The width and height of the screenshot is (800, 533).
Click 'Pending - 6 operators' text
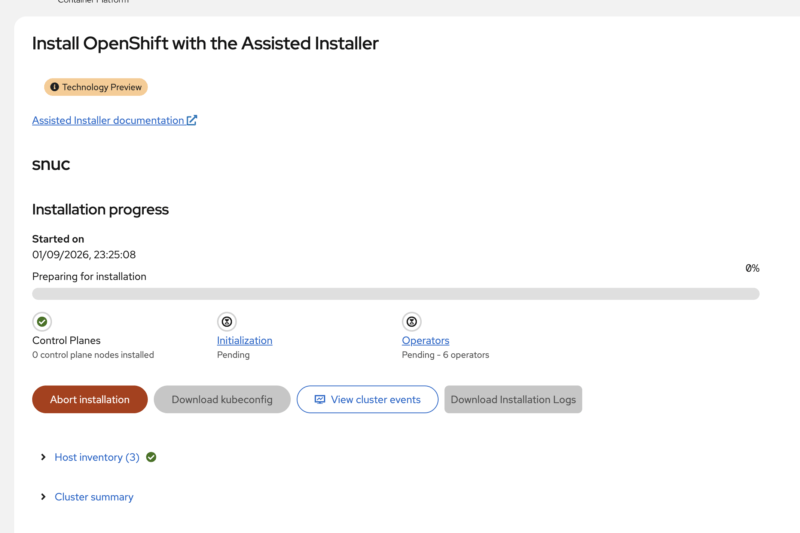[445, 354]
